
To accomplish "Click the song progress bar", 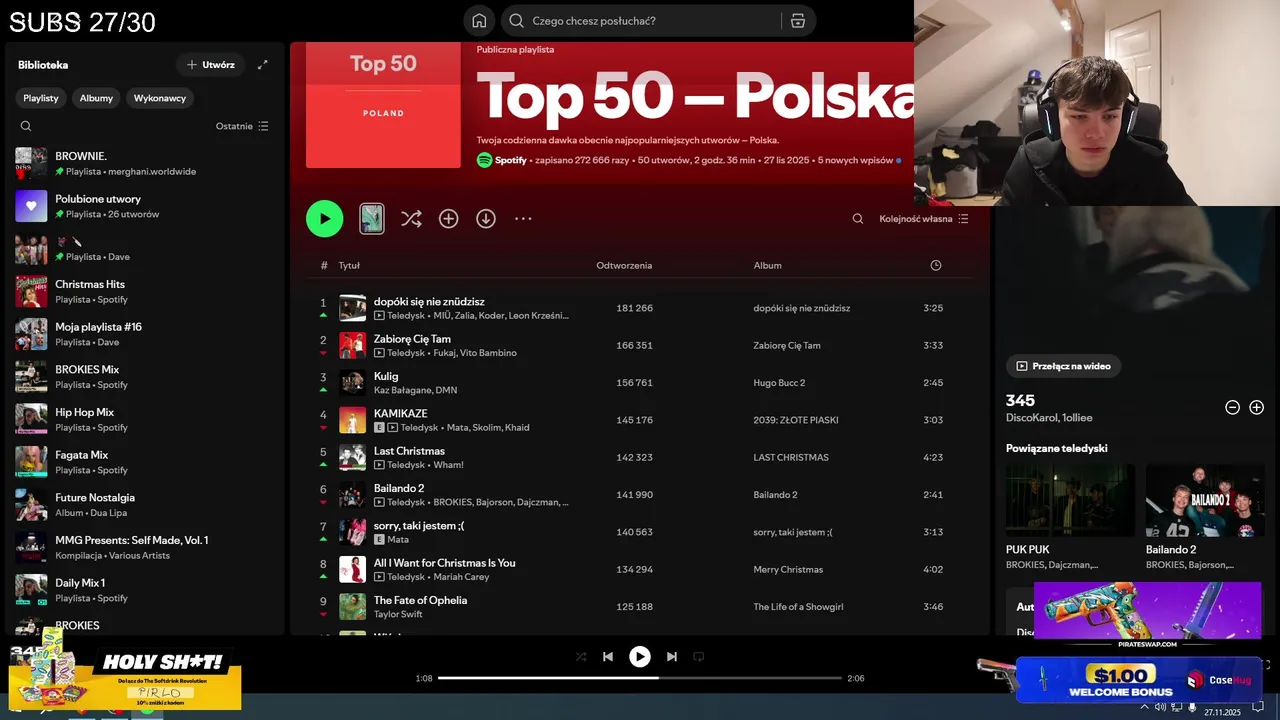I will click(x=640, y=678).
